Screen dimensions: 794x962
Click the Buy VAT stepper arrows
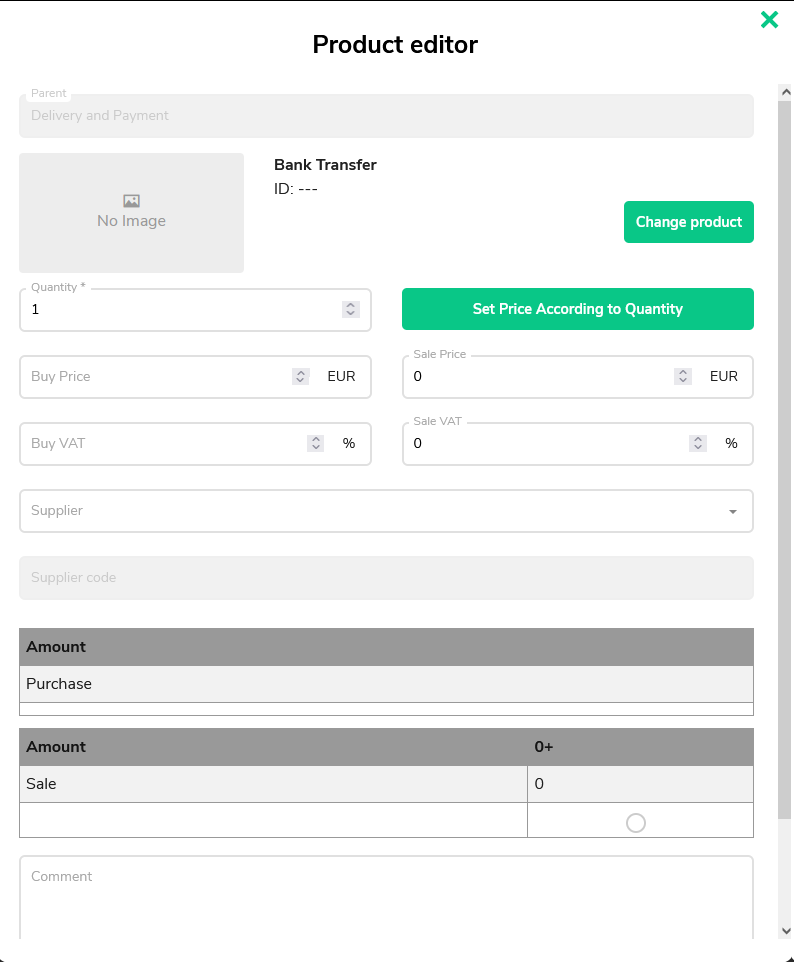click(x=315, y=443)
